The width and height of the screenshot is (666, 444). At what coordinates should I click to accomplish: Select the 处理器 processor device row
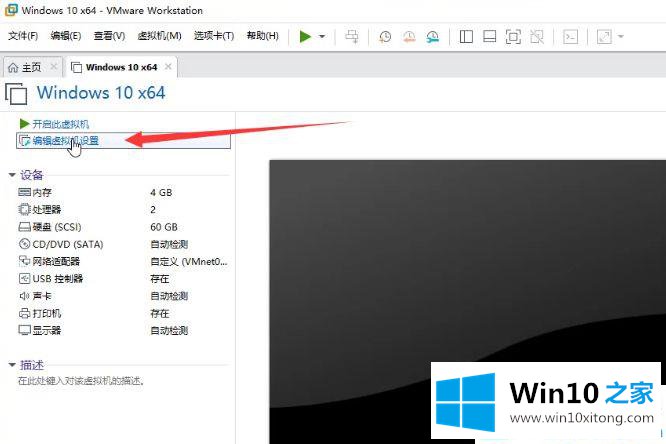(x=123, y=209)
